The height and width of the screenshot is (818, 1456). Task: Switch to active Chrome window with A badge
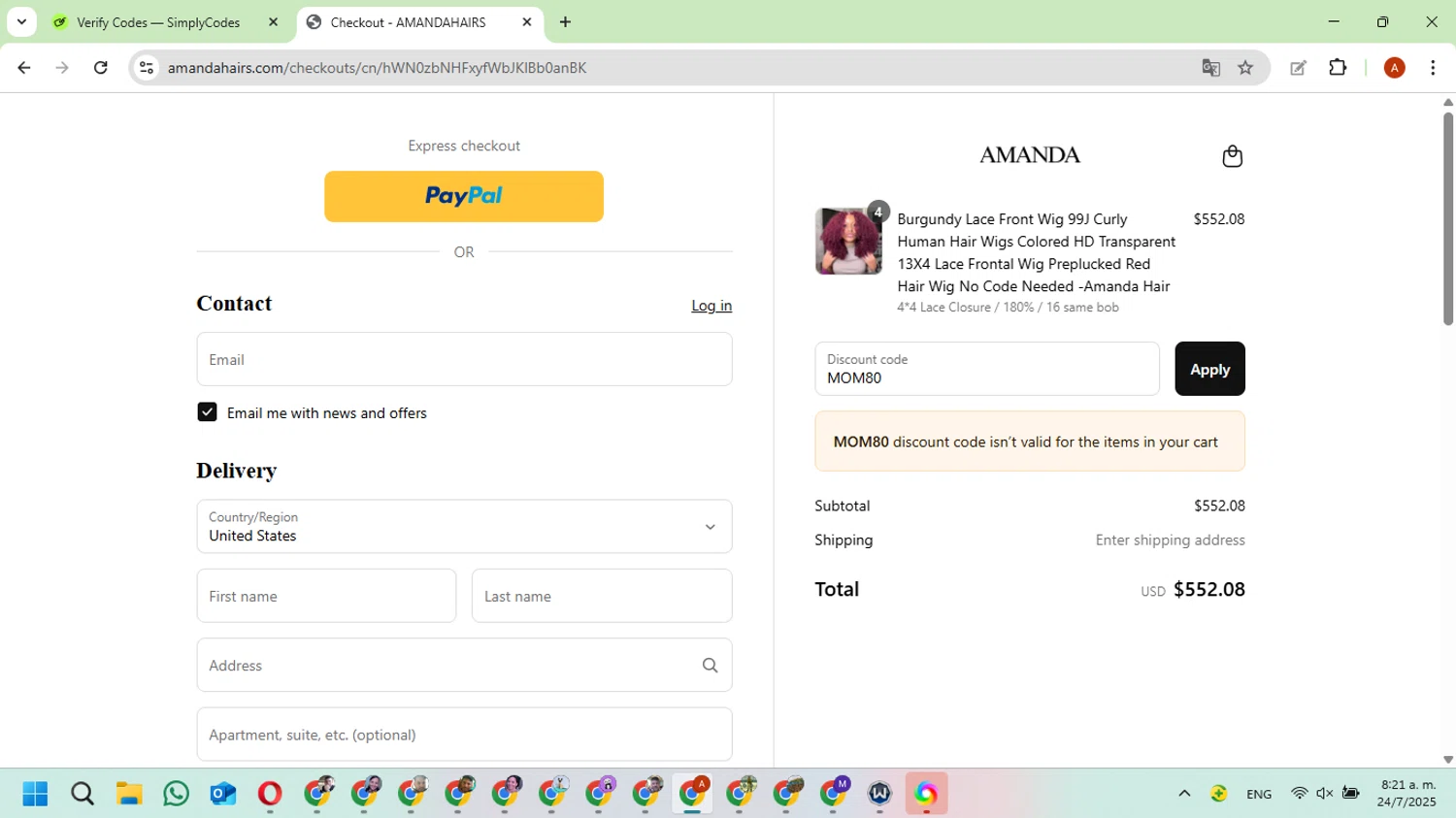click(x=693, y=794)
